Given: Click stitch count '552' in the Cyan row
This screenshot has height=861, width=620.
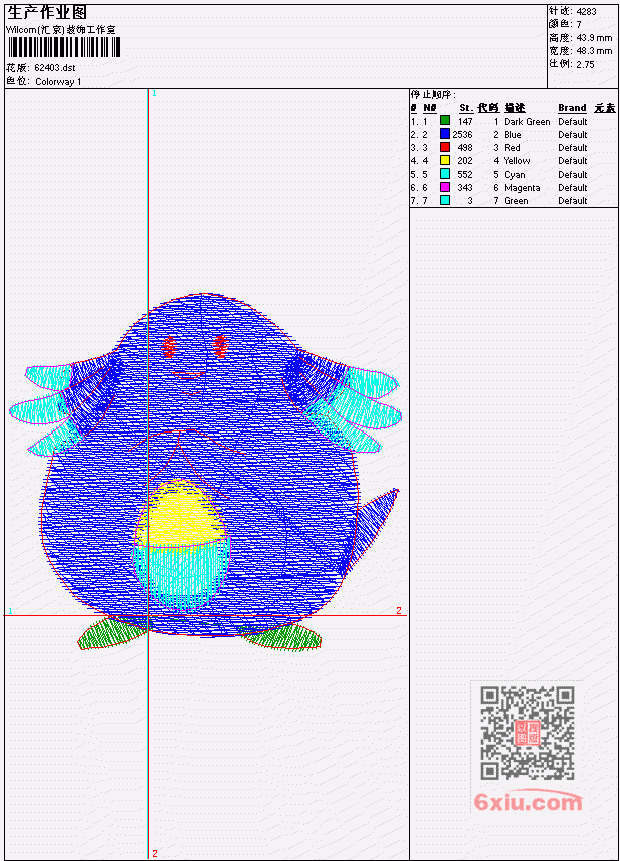Looking at the screenshot, I should click(x=465, y=175).
